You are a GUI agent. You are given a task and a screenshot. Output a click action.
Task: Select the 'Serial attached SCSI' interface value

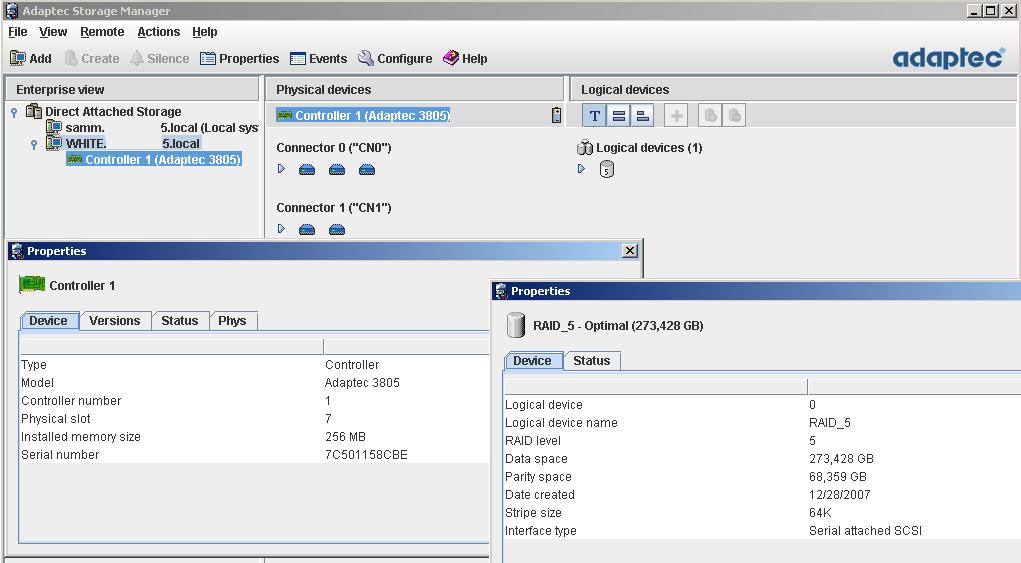865,531
